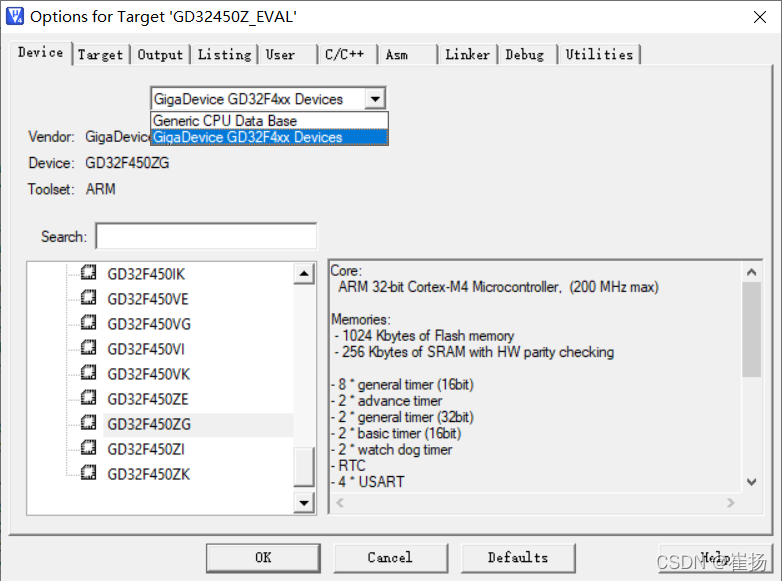Select GD32F450VE in device list
The image size is (782, 581).
tap(148, 299)
